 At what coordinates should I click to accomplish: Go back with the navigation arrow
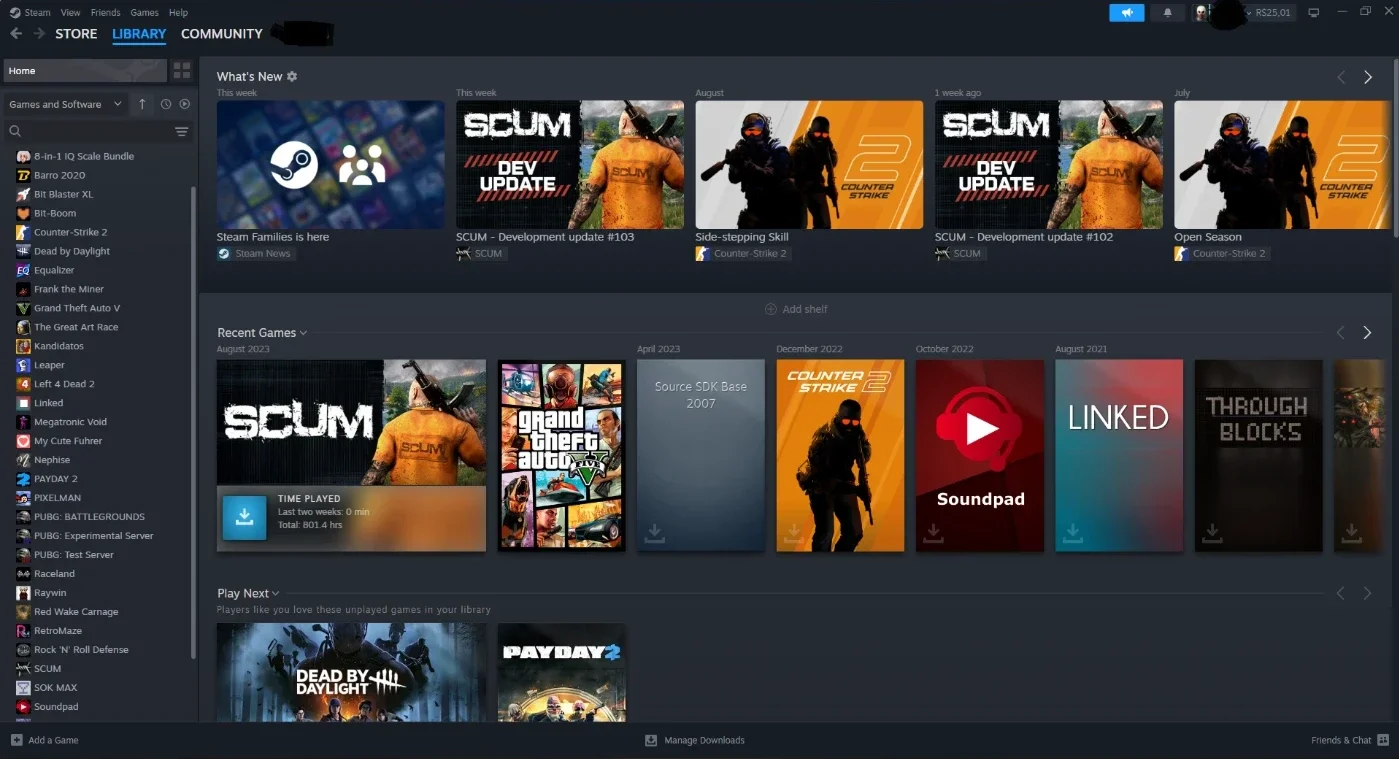pos(16,34)
